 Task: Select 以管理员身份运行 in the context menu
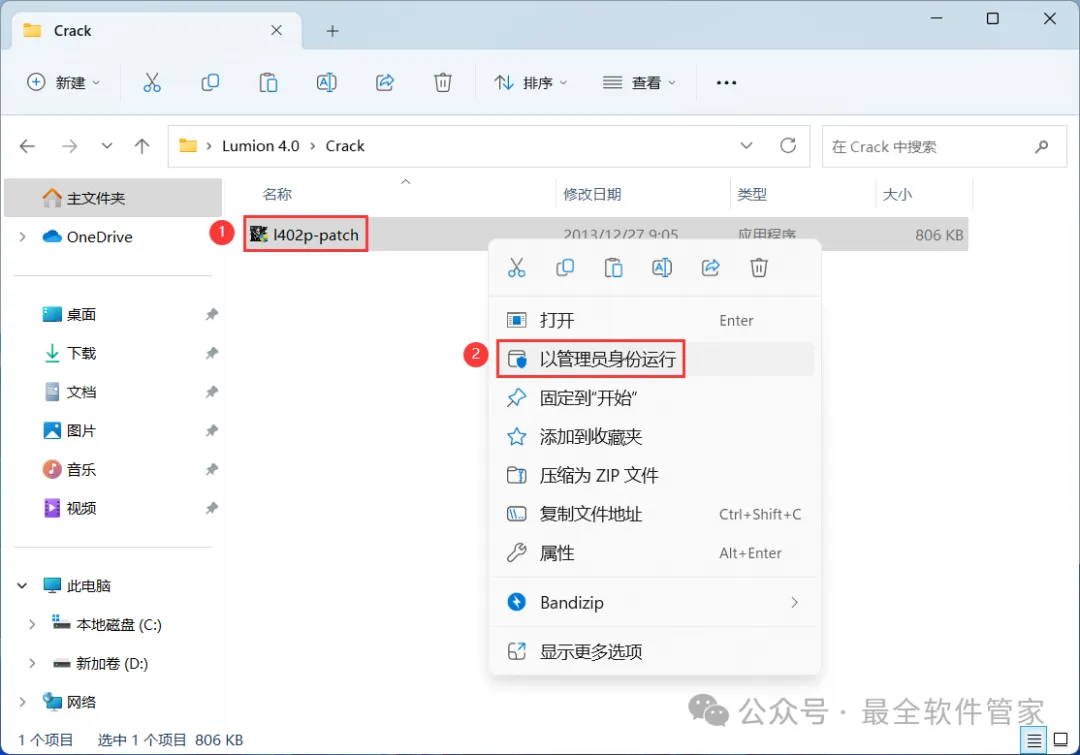[x=654, y=359]
